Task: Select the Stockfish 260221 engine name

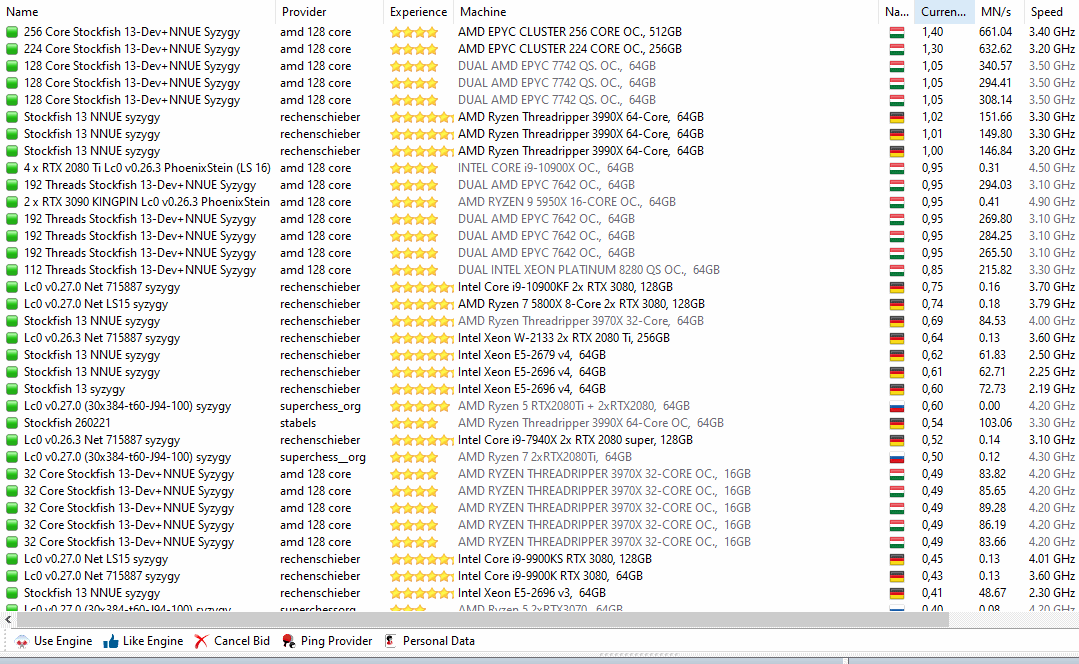Action: (67, 422)
